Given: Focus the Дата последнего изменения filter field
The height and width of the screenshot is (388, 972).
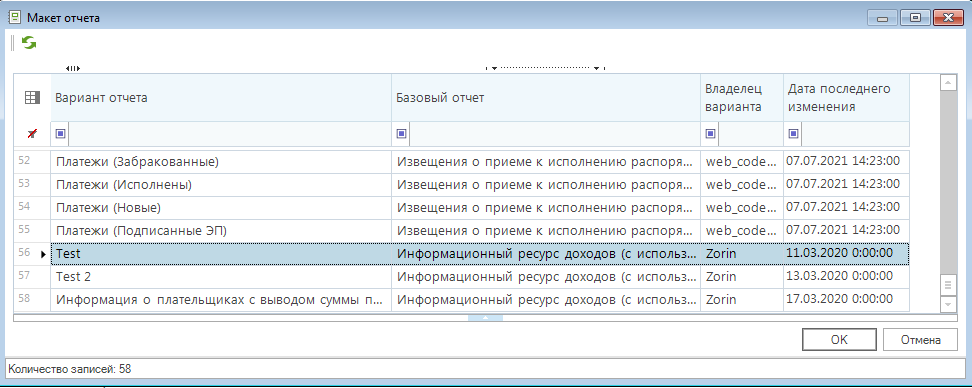Looking at the screenshot, I should tap(855, 133).
